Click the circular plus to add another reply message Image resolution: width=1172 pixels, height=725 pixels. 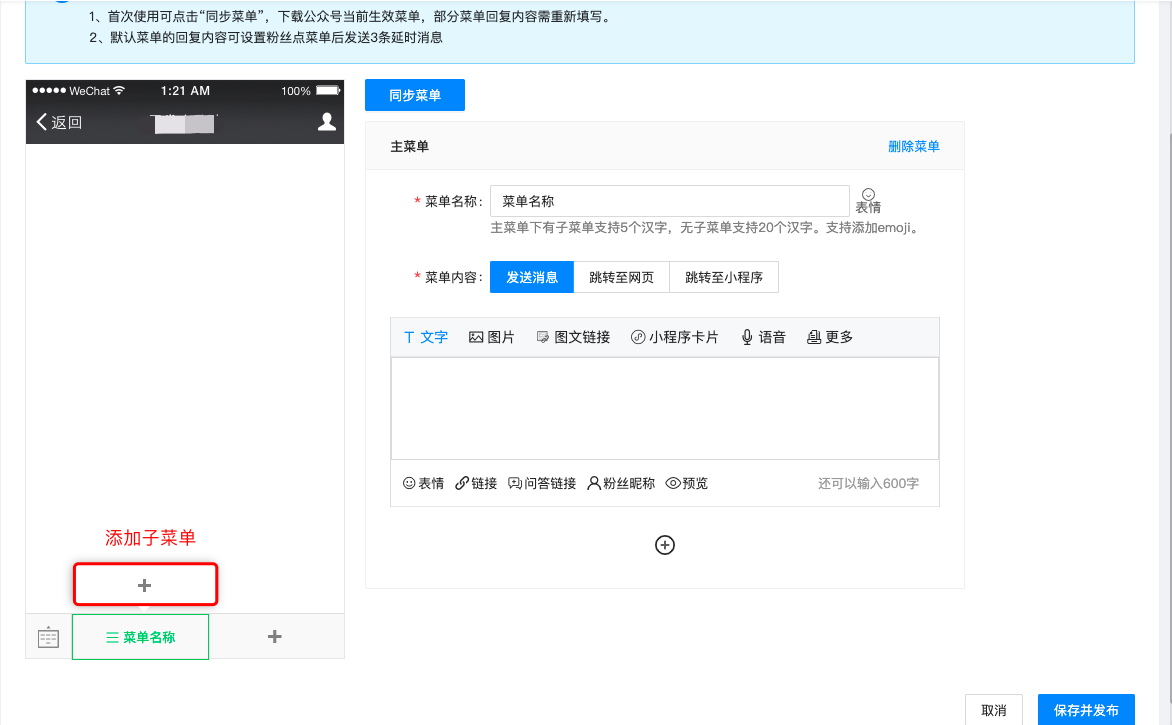665,545
